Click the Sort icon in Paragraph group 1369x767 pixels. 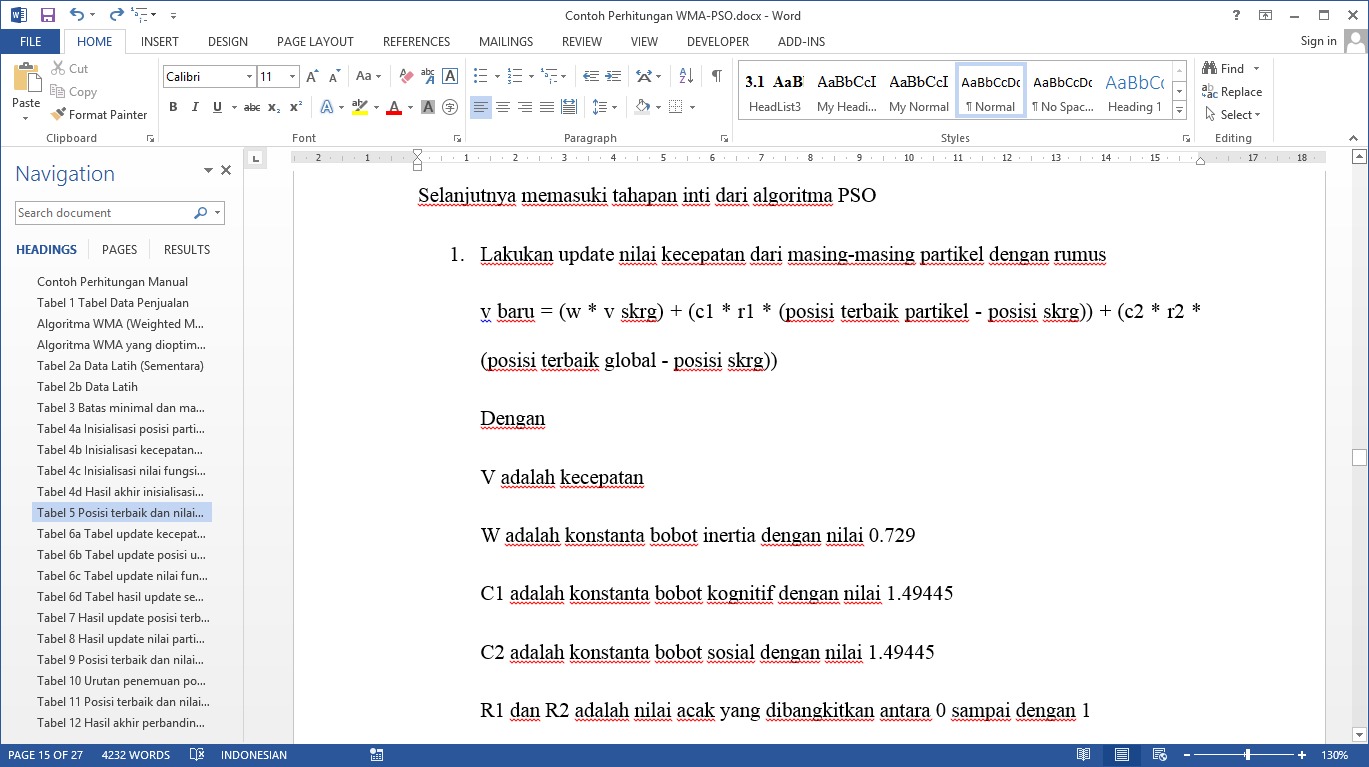[x=686, y=76]
